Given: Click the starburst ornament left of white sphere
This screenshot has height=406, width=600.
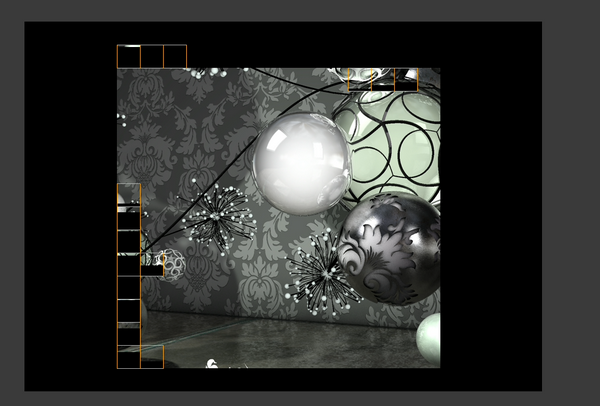Looking at the screenshot, I should [219, 215].
